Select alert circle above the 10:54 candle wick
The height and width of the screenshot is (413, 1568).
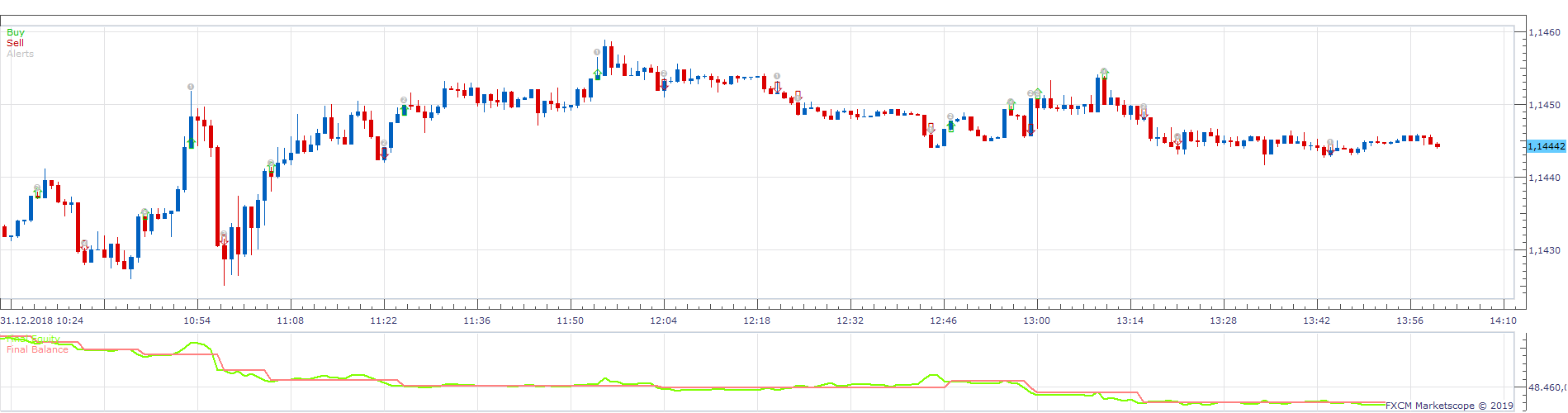tap(191, 87)
